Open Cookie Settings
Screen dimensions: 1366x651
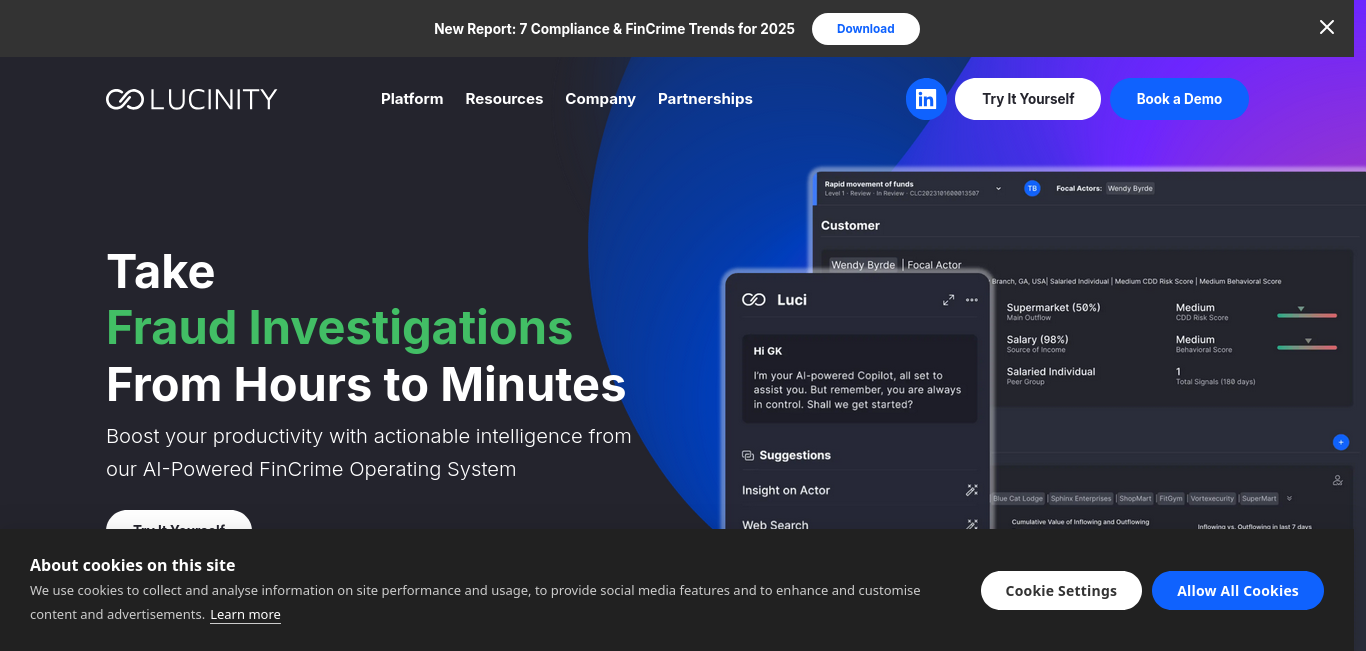[1061, 591]
